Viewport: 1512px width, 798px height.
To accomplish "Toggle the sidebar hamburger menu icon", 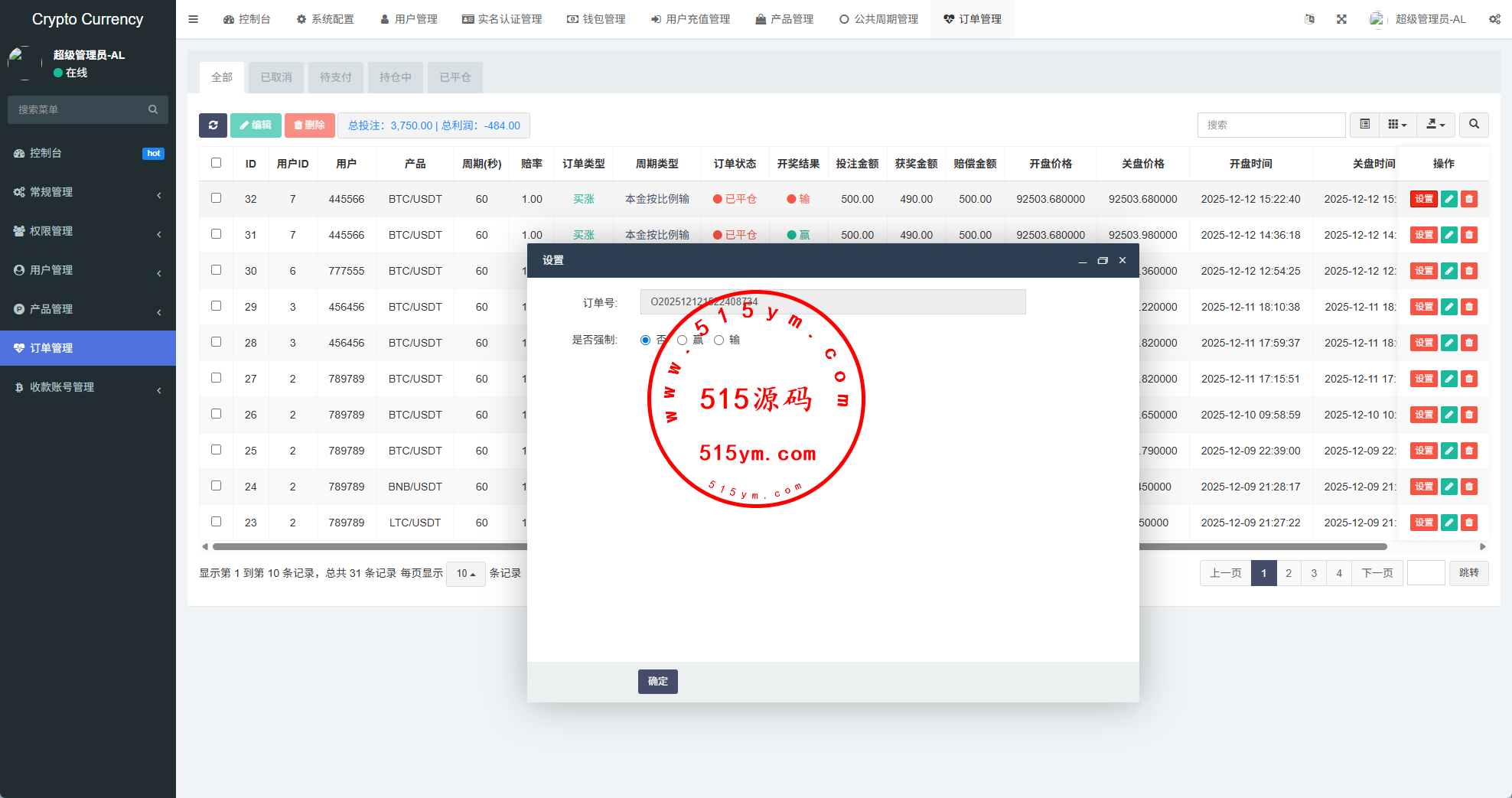I will [x=193, y=19].
